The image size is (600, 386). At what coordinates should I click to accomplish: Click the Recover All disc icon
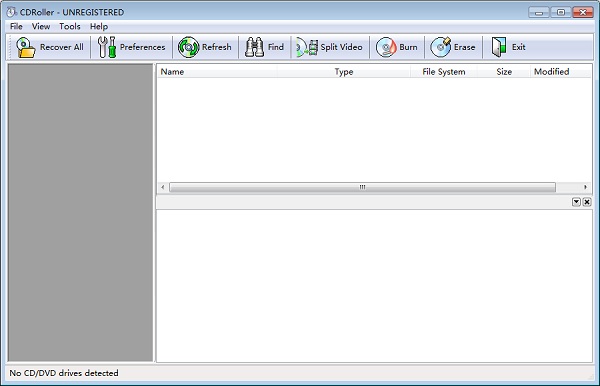click(26, 47)
